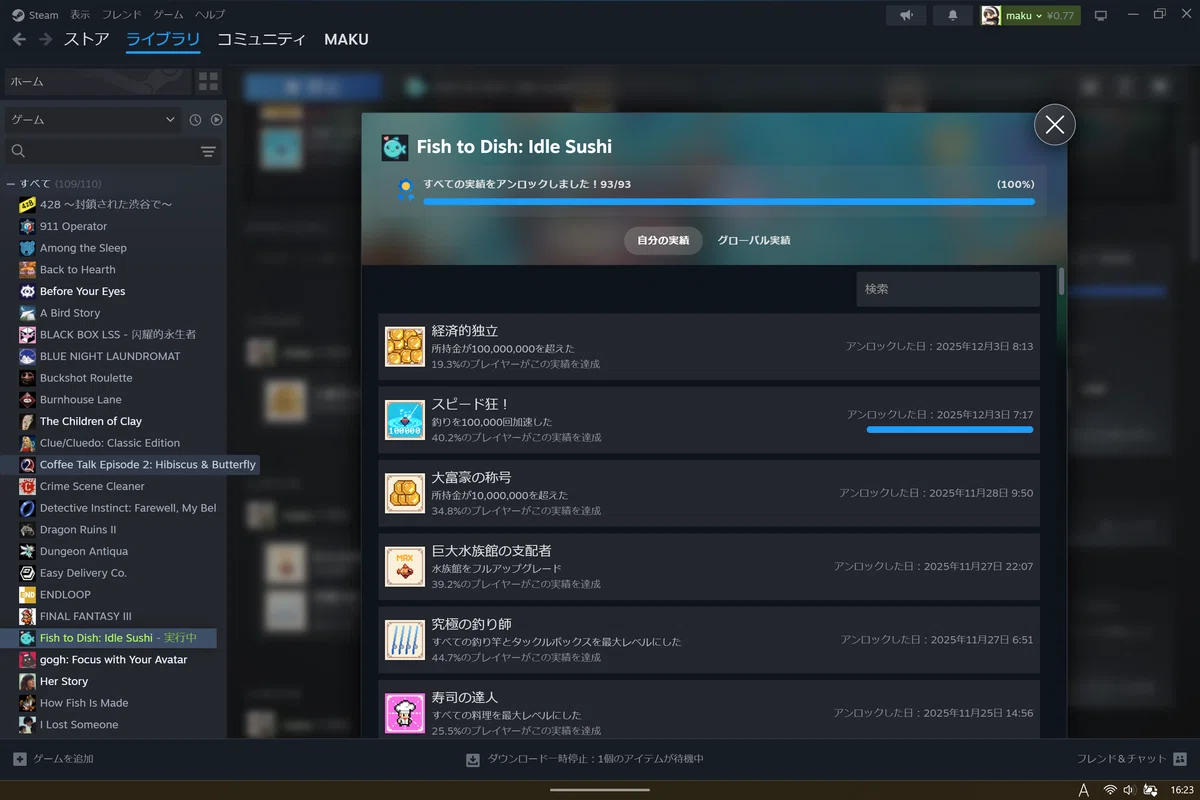
Task: Click the 巨大水族館の支配者 achievement icon
Action: coord(405,566)
